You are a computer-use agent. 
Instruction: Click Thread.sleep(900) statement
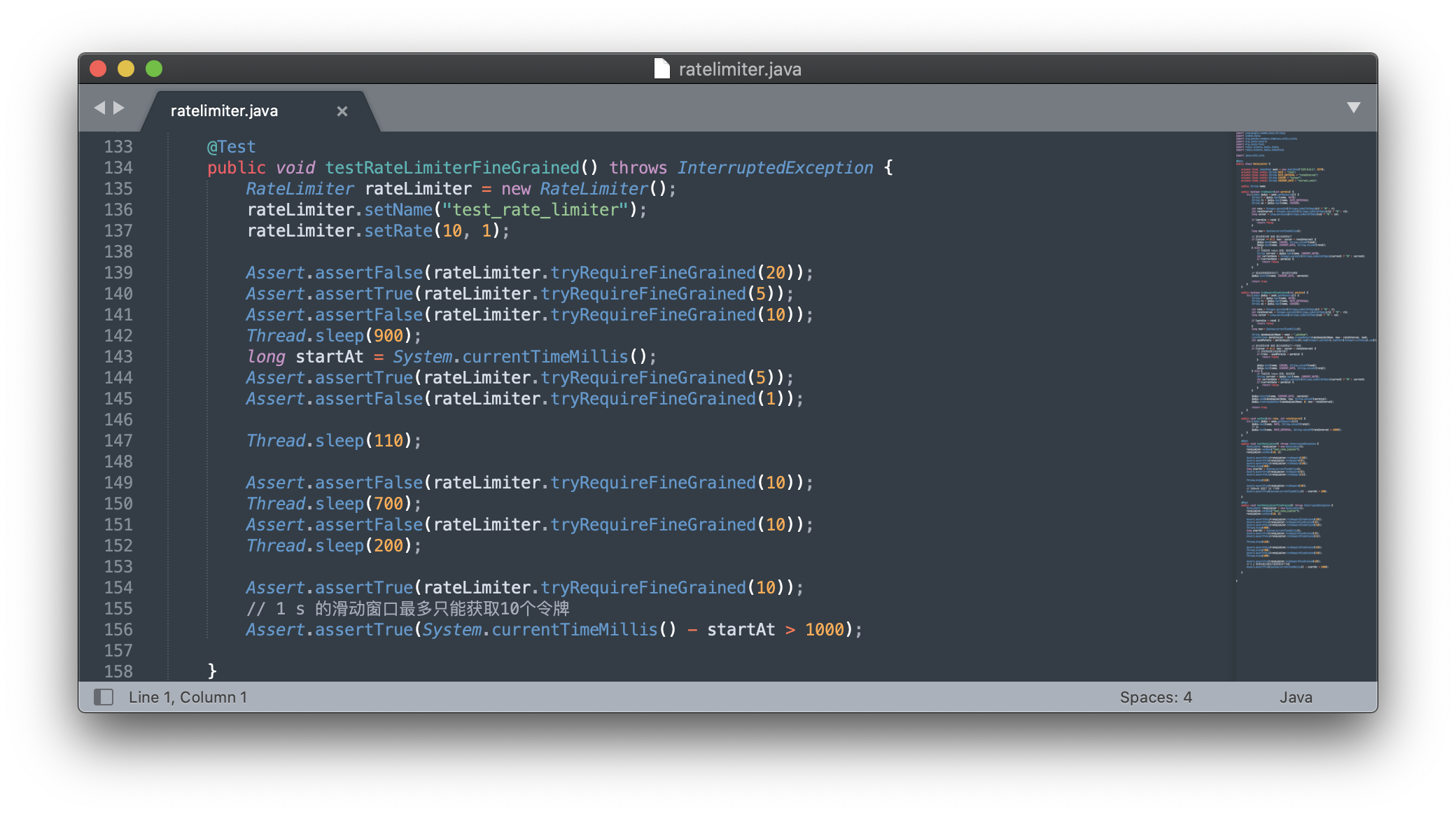pyautogui.click(x=333, y=336)
